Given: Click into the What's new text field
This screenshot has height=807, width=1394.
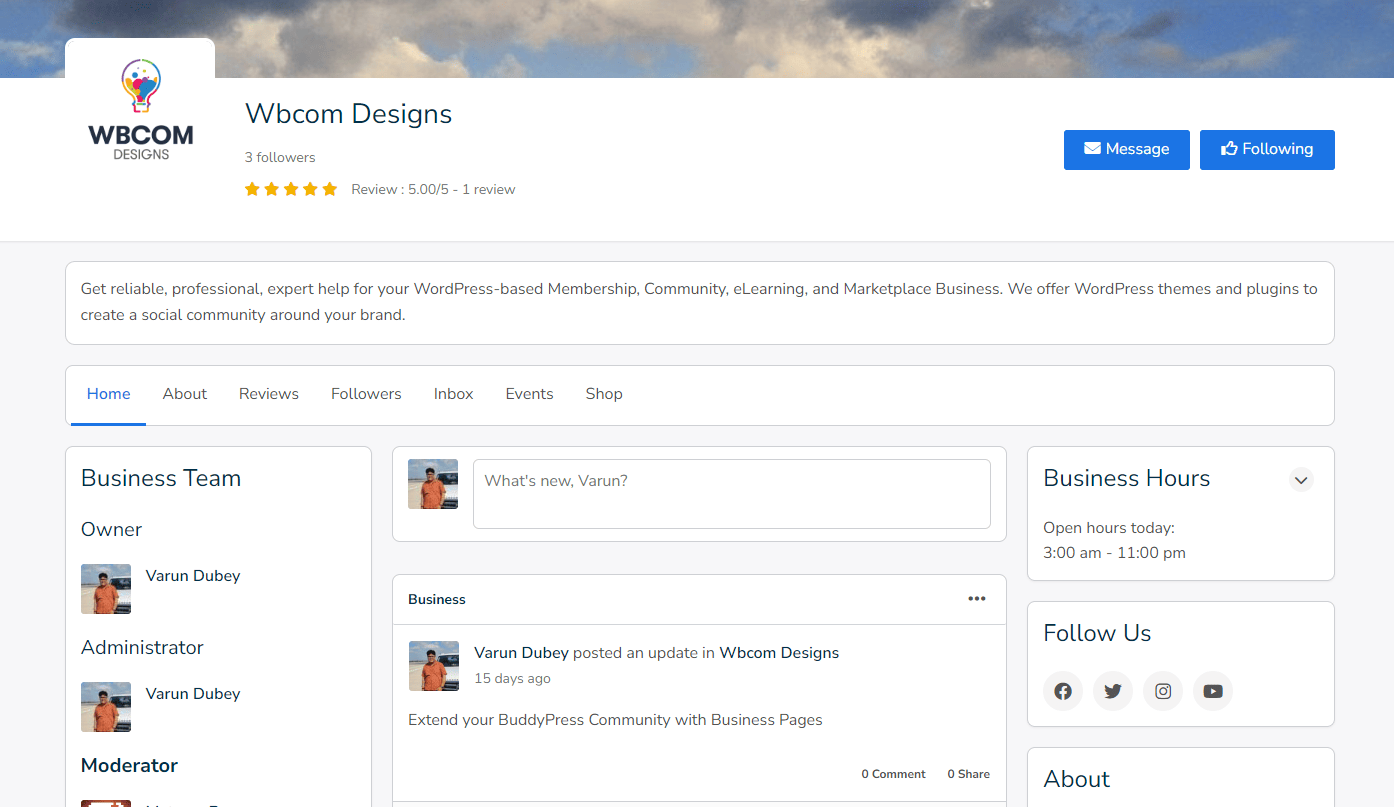Looking at the screenshot, I should 731,494.
